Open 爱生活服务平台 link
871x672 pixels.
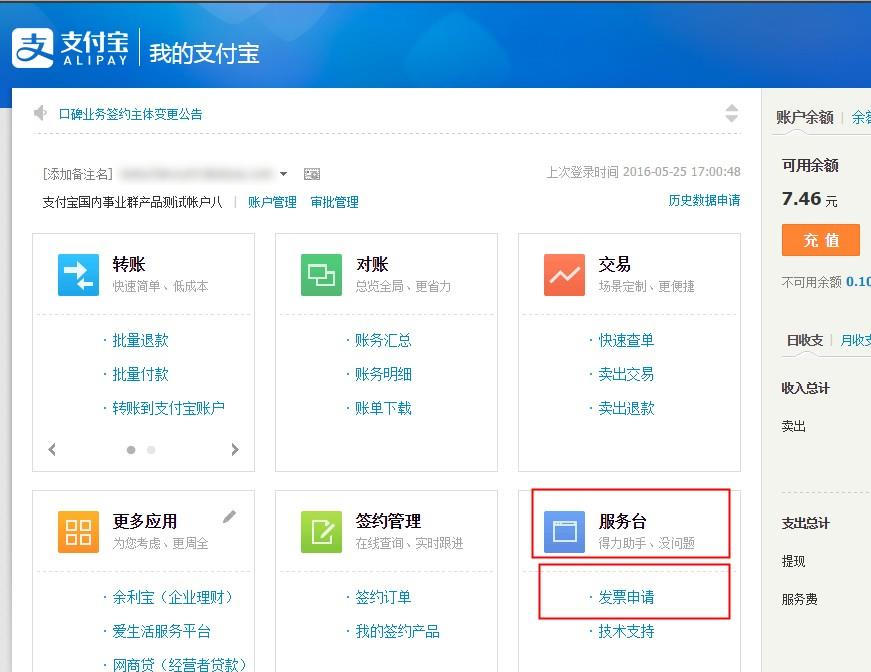162,631
